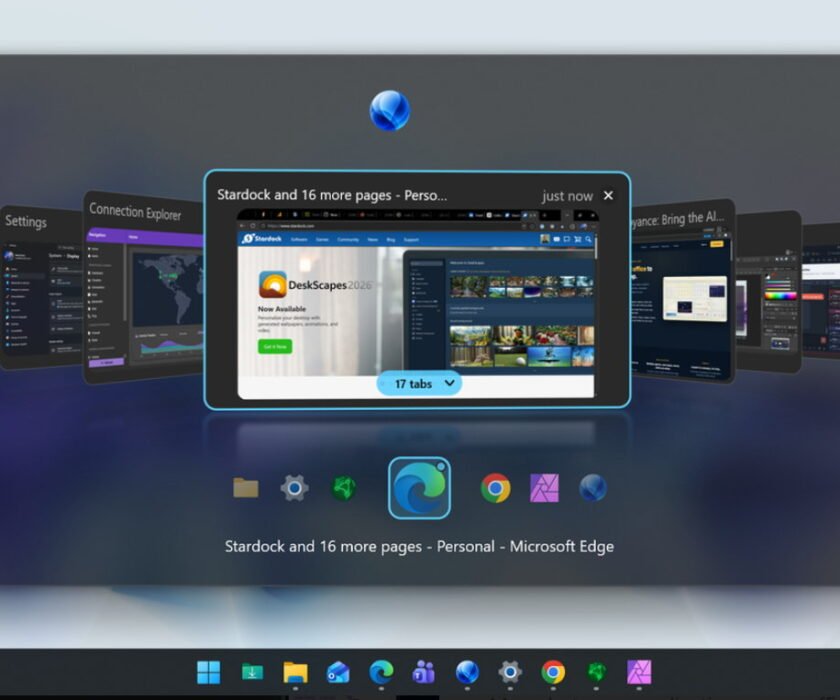
Task: Expand the 17 tabs dropdown
Action: [419, 383]
